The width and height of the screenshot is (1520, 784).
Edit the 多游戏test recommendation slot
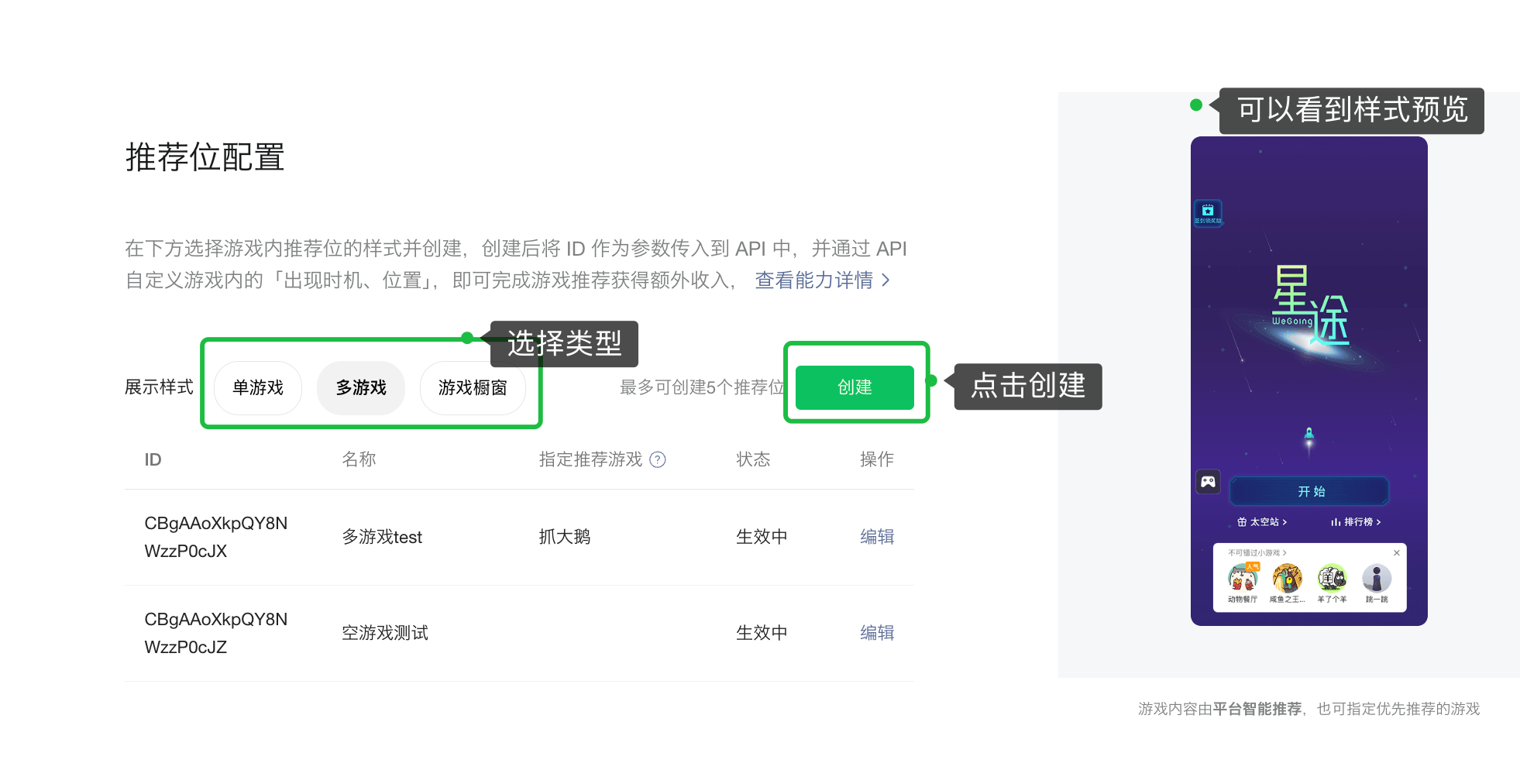point(877,537)
